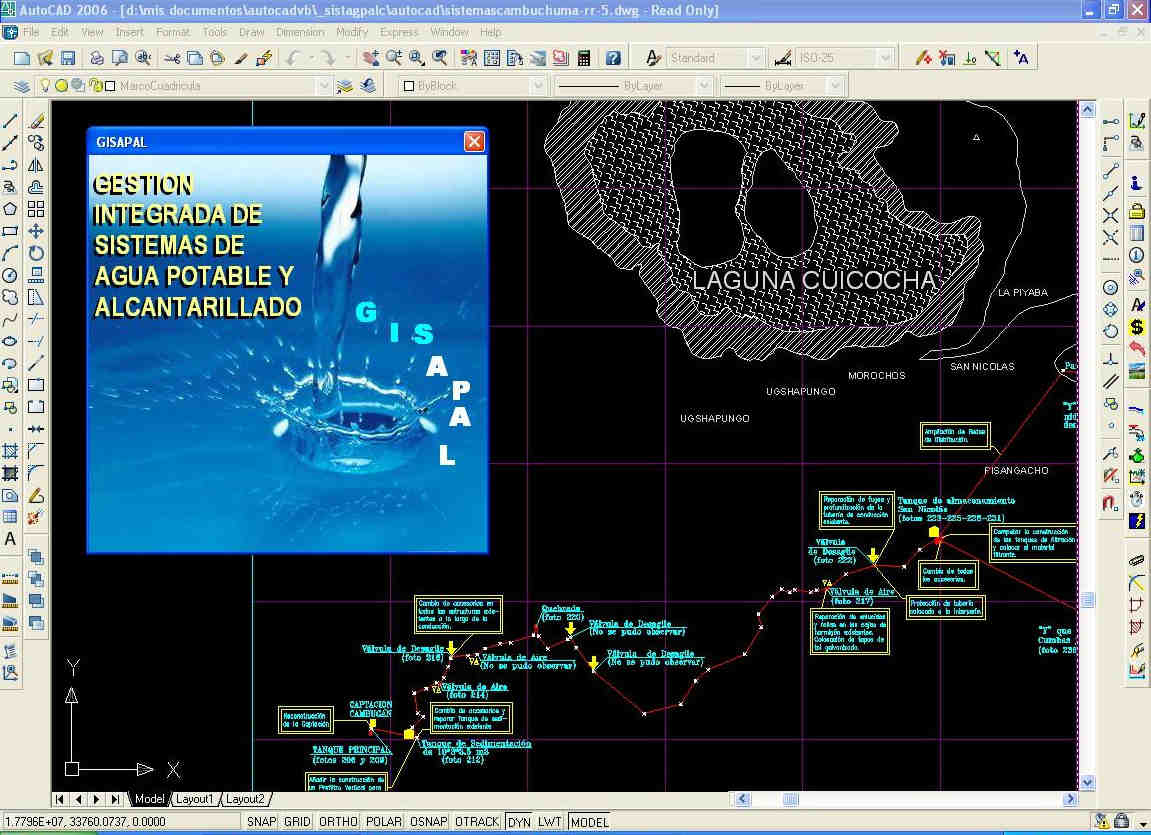Select the Line drawing tool

pyautogui.click(x=11, y=121)
